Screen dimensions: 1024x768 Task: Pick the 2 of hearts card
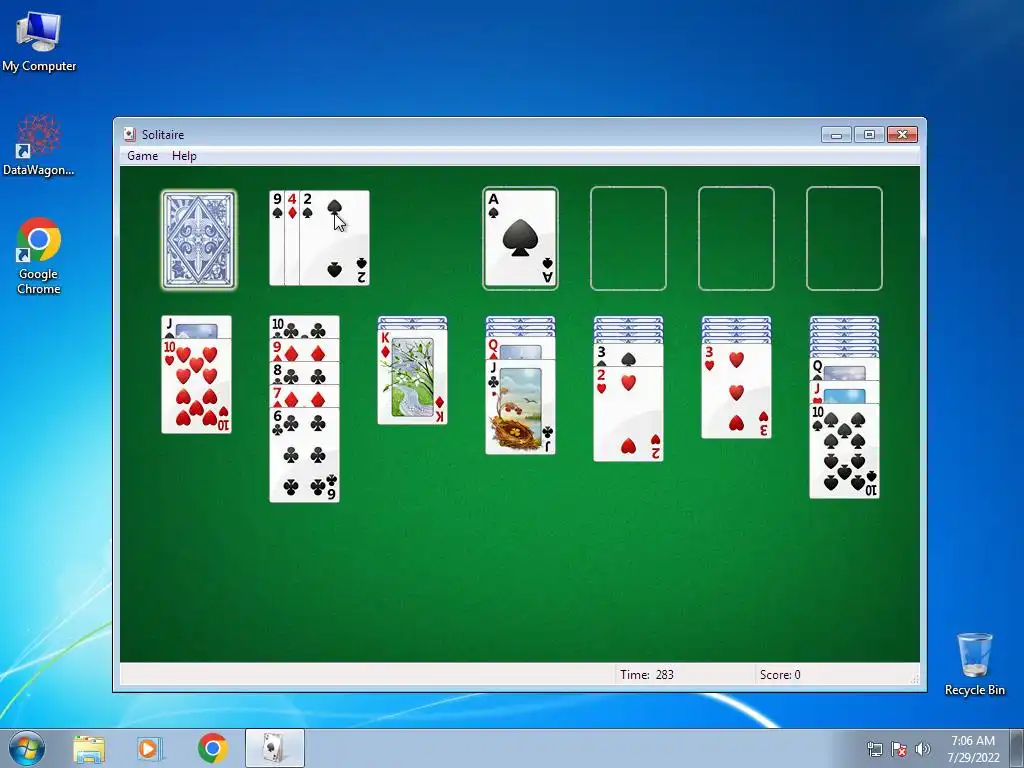pyautogui.click(x=628, y=413)
